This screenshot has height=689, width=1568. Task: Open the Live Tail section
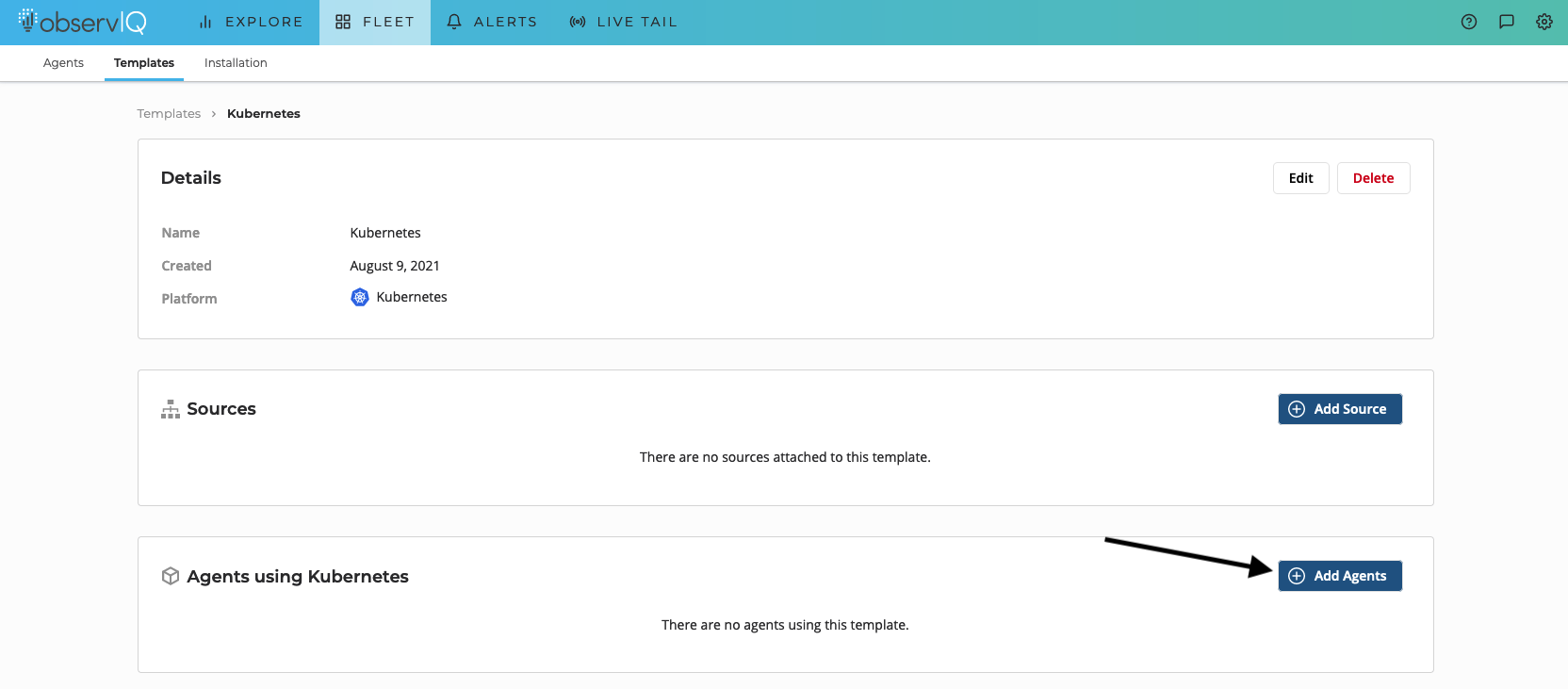(624, 22)
